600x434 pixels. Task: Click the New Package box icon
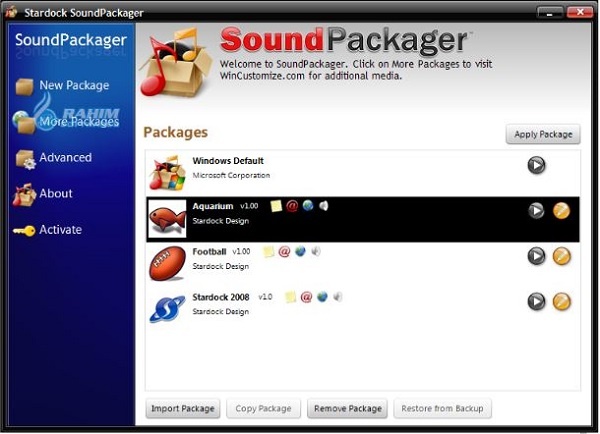point(24,86)
